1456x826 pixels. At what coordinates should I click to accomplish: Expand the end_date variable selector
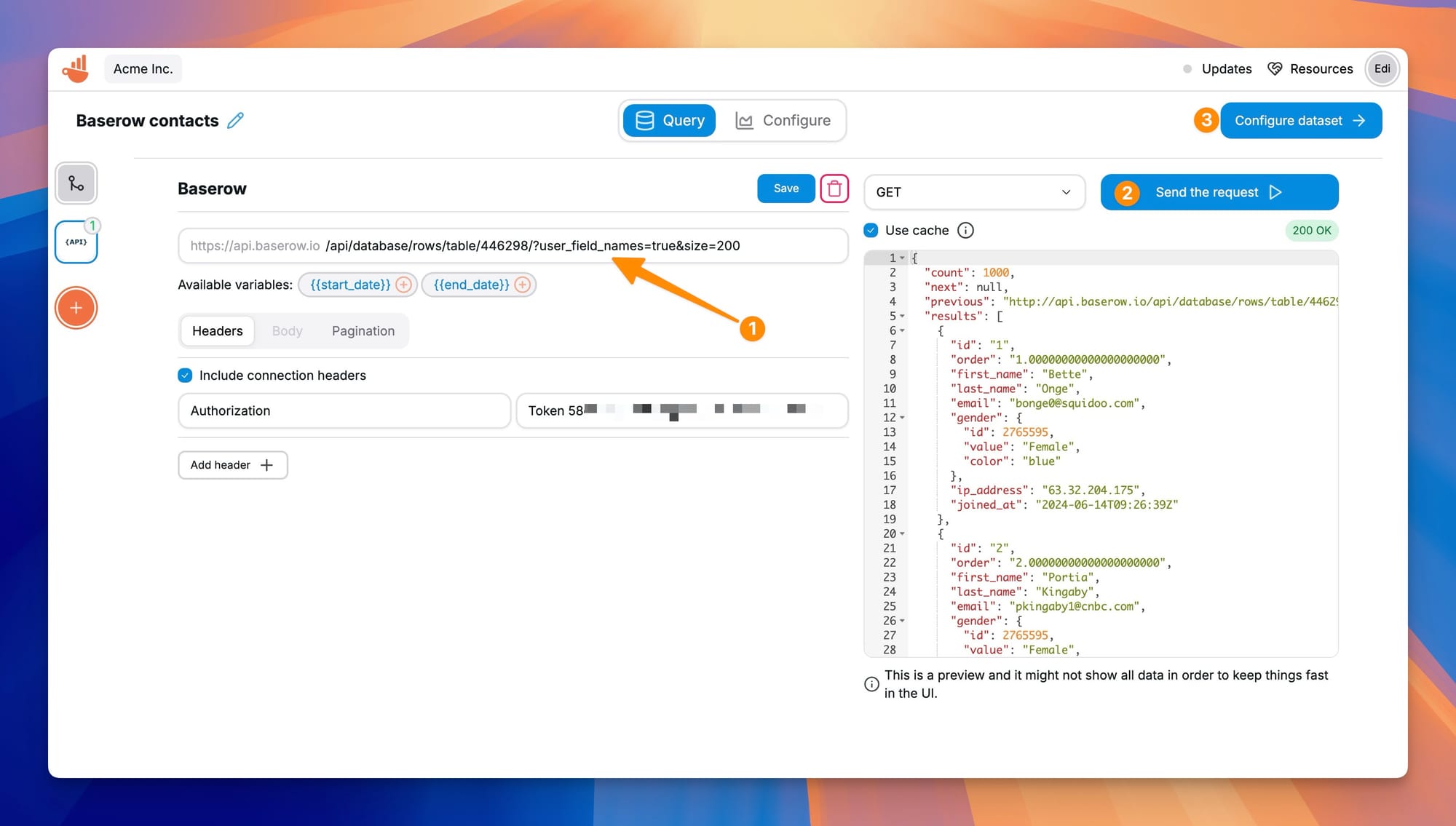coord(522,284)
